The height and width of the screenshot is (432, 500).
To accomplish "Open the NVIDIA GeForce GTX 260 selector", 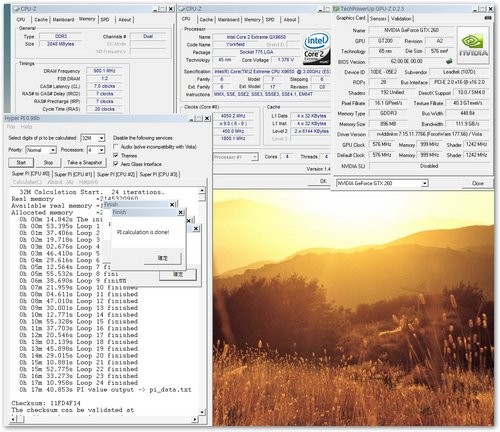I will pyautogui.click(x=382, y=183).
